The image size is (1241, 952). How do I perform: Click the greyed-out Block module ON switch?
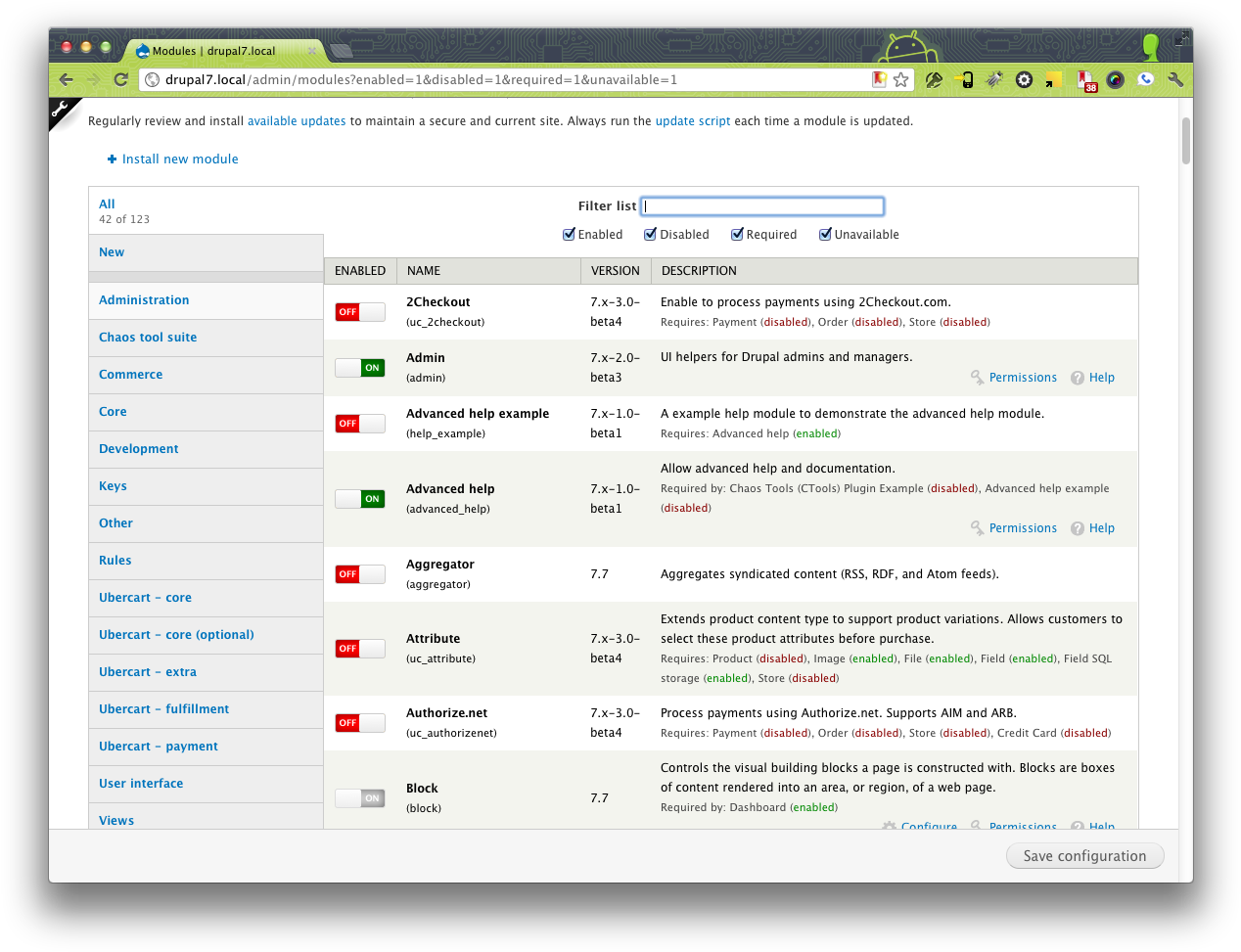tap(359, 798)
